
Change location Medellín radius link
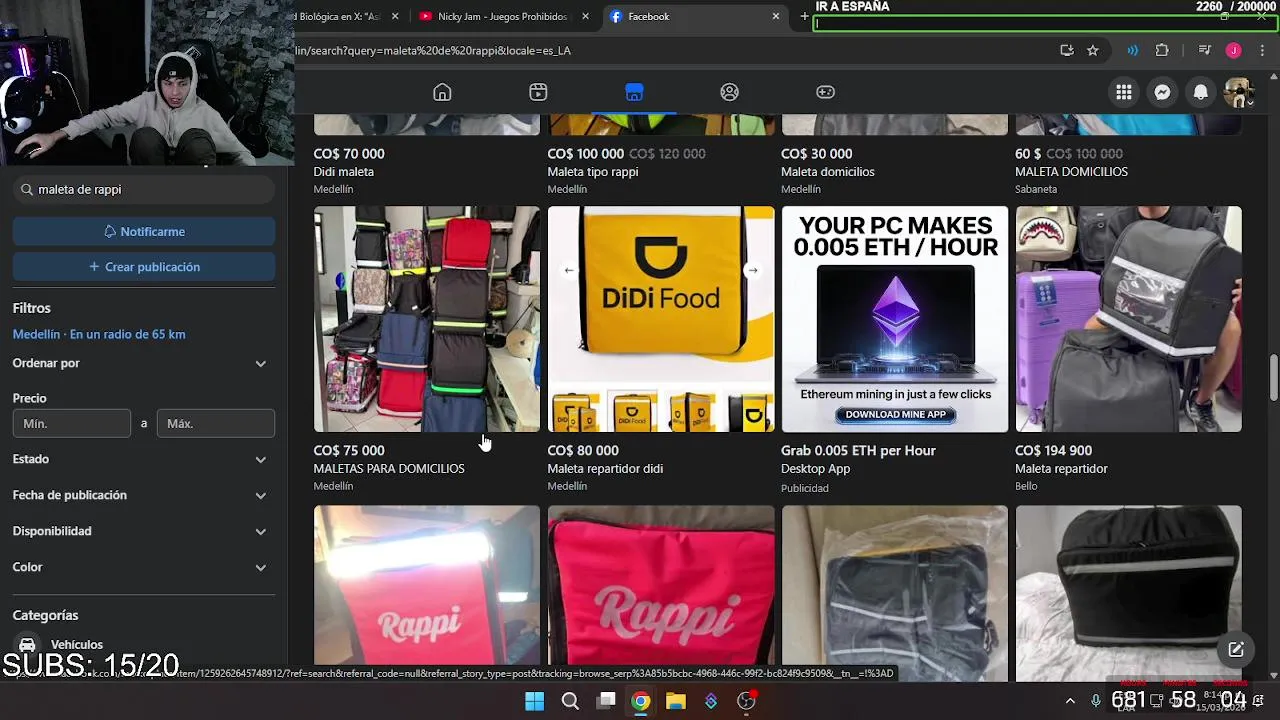[x=99, y=334]
